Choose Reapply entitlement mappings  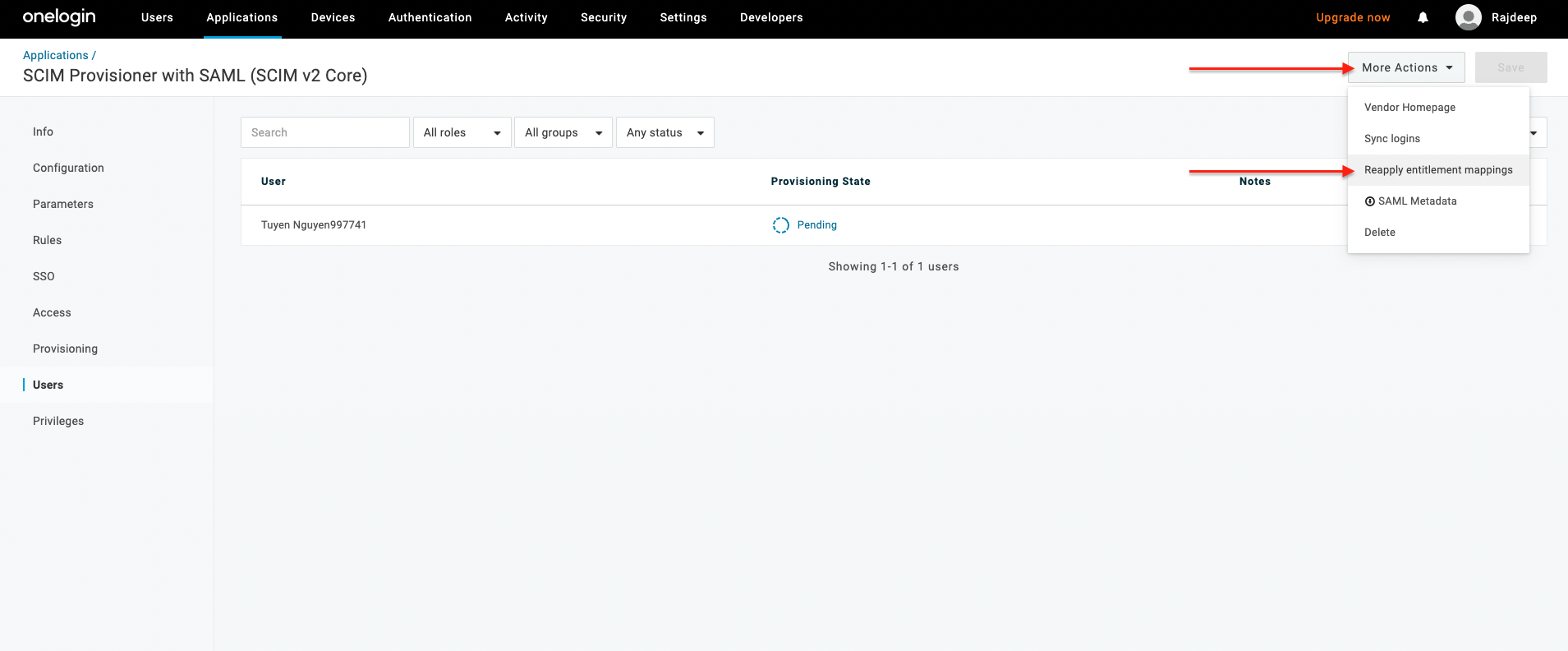coord(1437,170)
